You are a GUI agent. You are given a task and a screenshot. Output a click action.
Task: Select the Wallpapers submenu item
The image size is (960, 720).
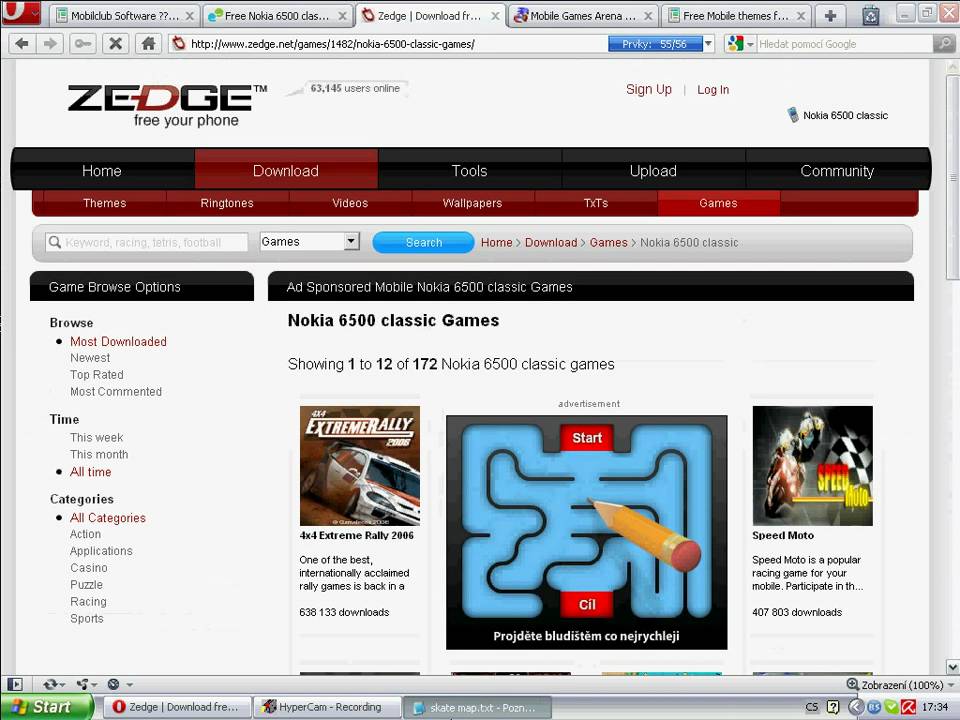[x=473, y=203]
